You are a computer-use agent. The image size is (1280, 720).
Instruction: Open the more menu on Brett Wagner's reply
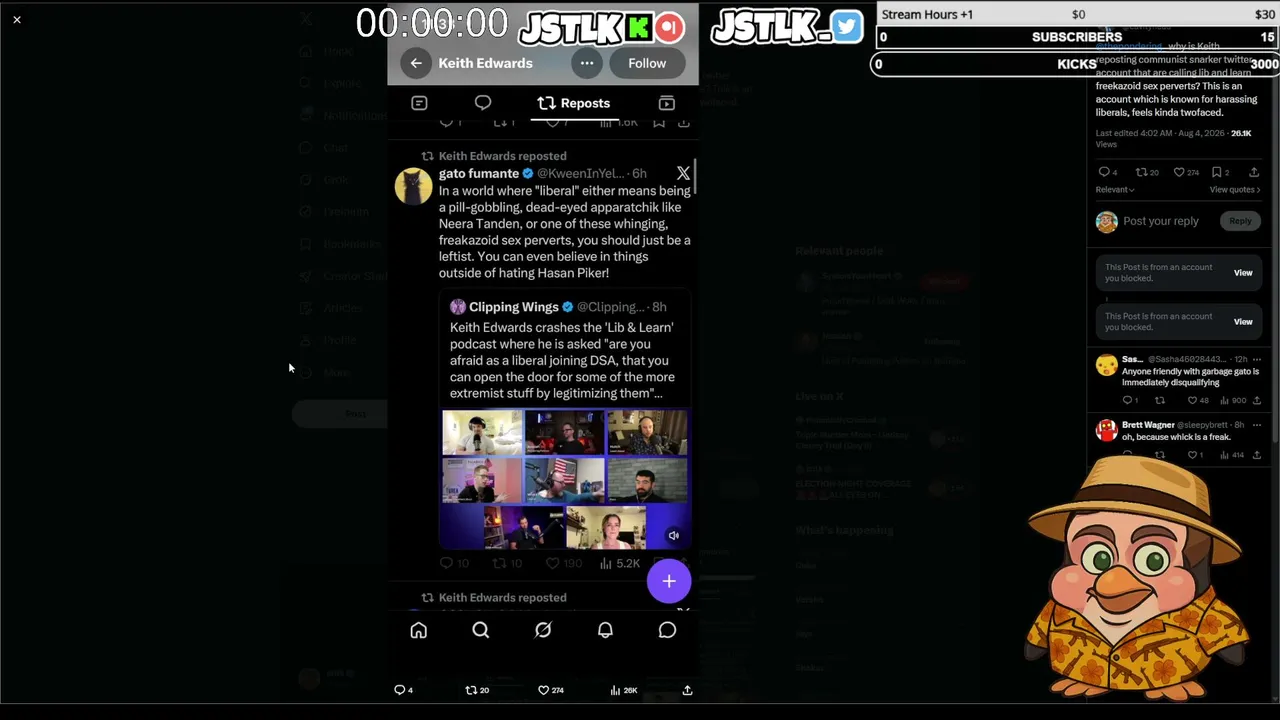(x=1257, y=425)
